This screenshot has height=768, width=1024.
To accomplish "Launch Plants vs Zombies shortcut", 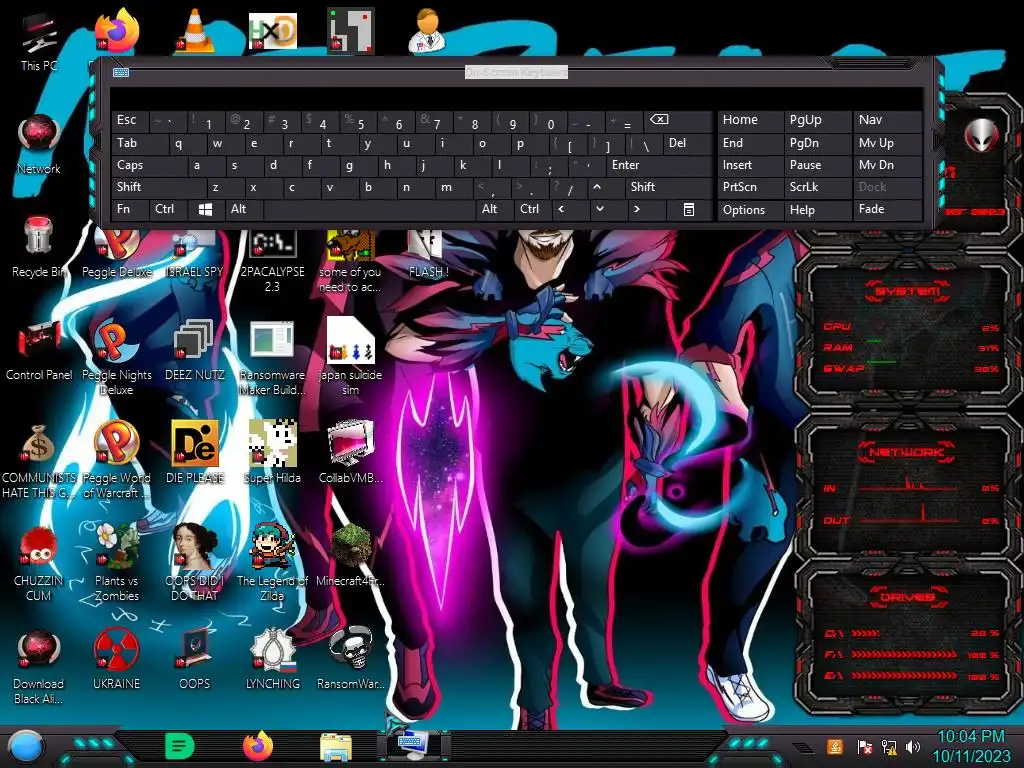I will click(117, 562).
